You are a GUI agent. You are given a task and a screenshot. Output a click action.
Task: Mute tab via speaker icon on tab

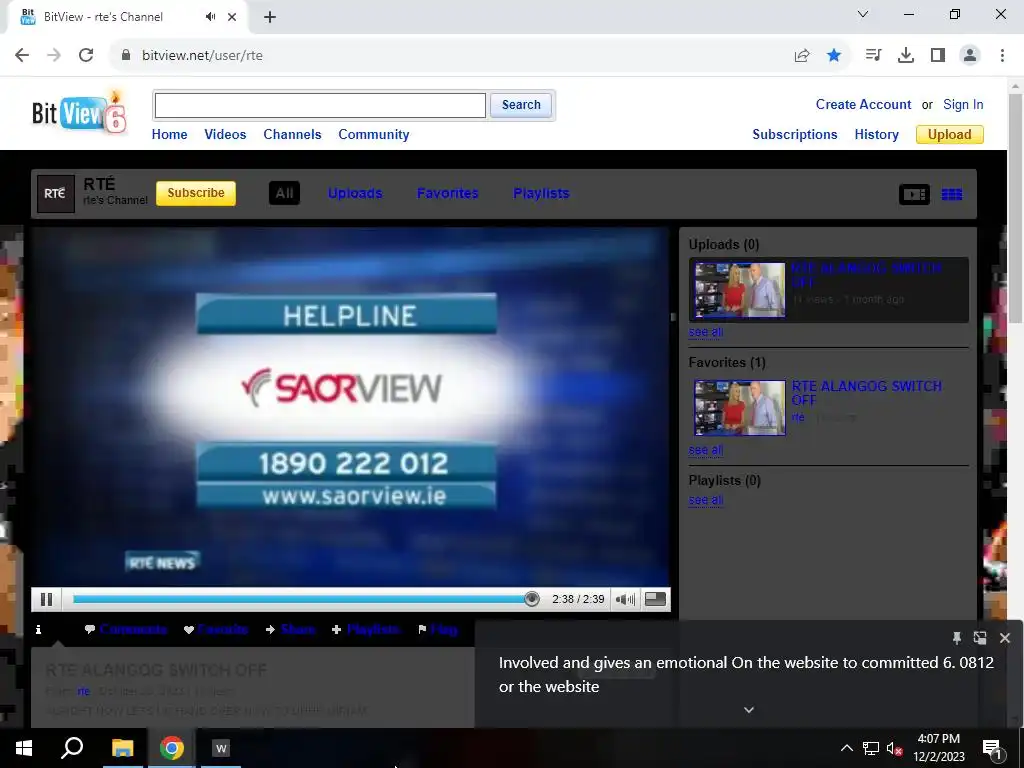click(x=210, y=17)
